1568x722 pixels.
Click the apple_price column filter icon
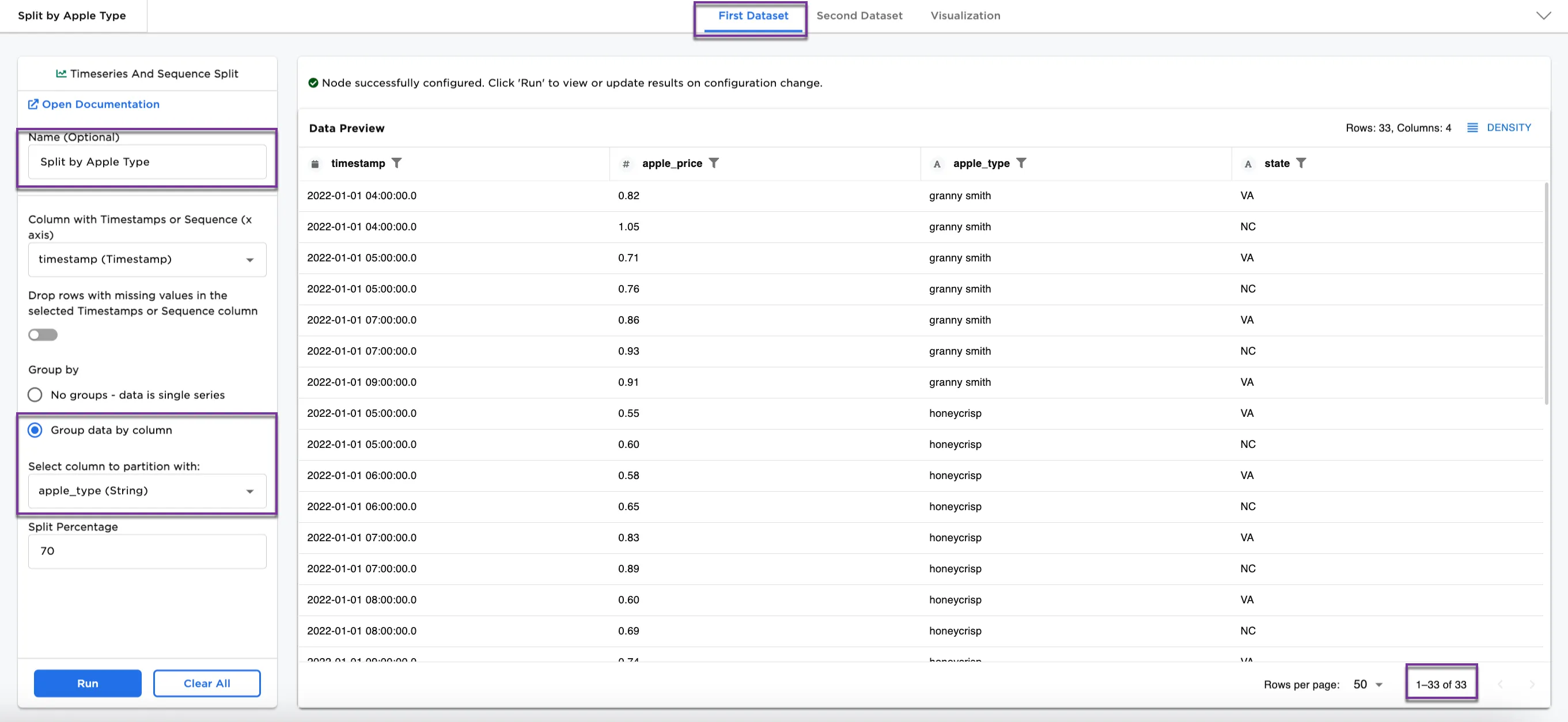pos(714,163)
